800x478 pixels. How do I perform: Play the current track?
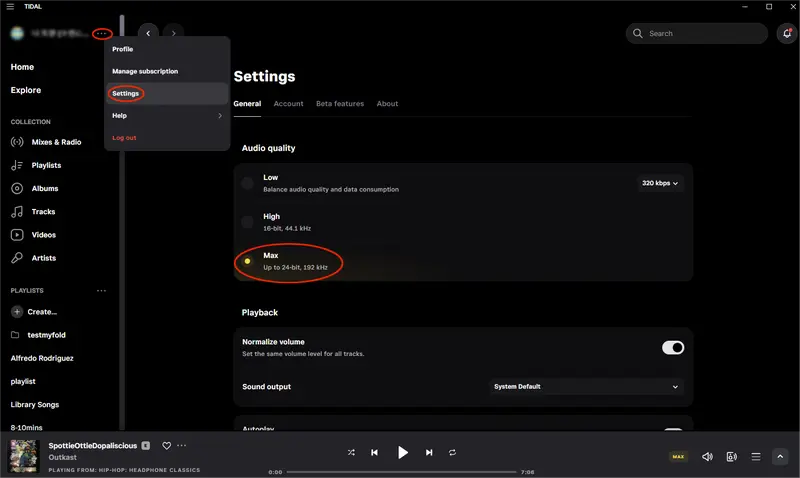(403, 452)
